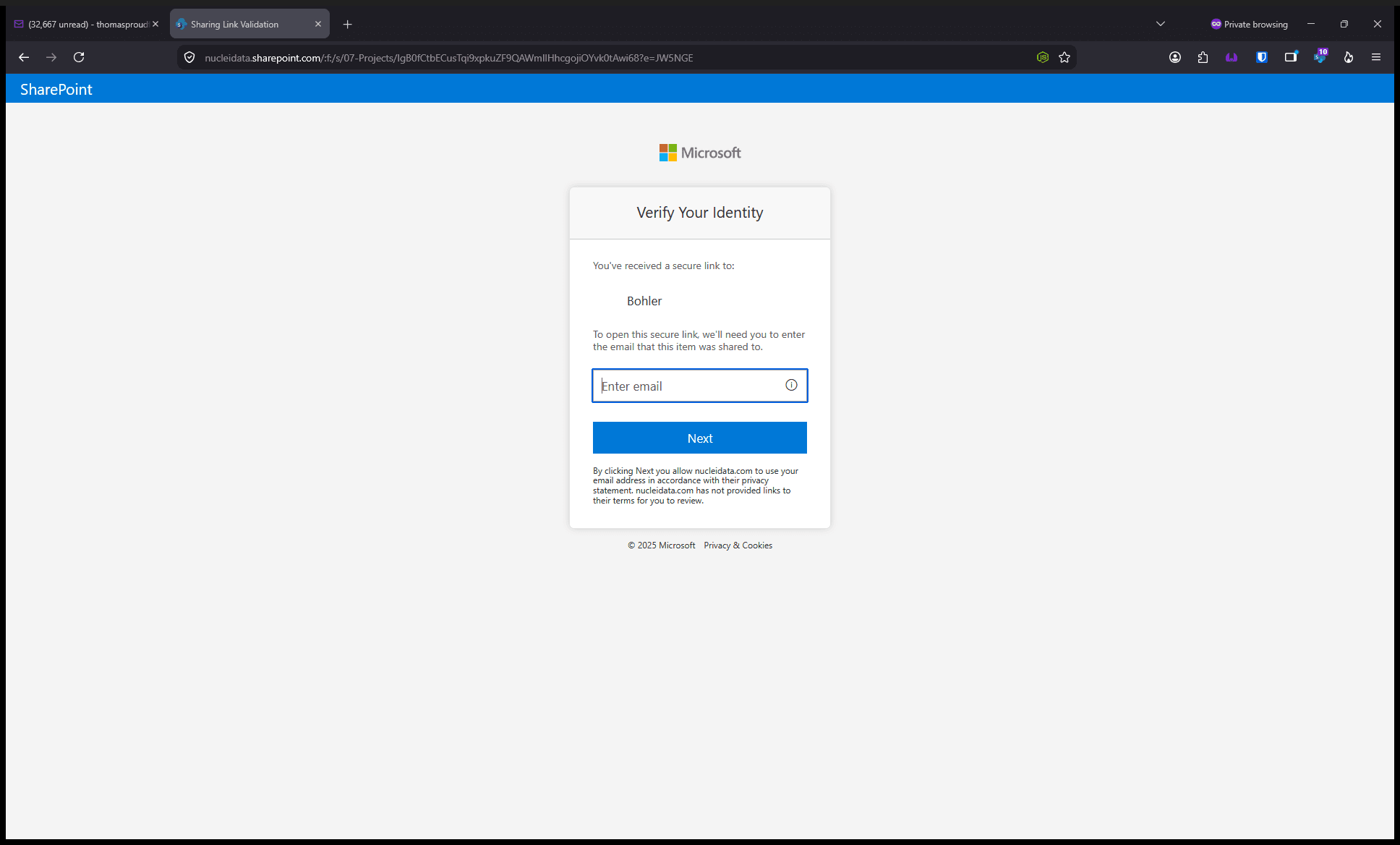The image size is (1400, 845).
Task: List all tabs with the chevron dropdown
Action: click(1161, 24)
